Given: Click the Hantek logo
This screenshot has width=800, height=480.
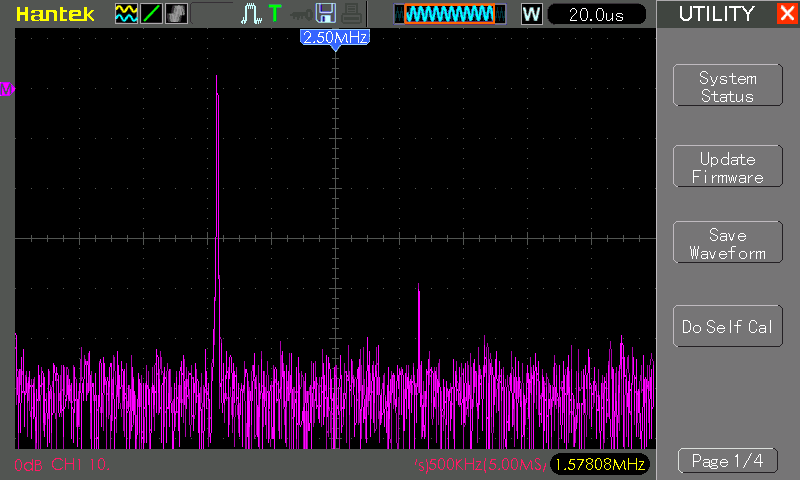Looking at the screenshot, I should [x=55, y=14].
